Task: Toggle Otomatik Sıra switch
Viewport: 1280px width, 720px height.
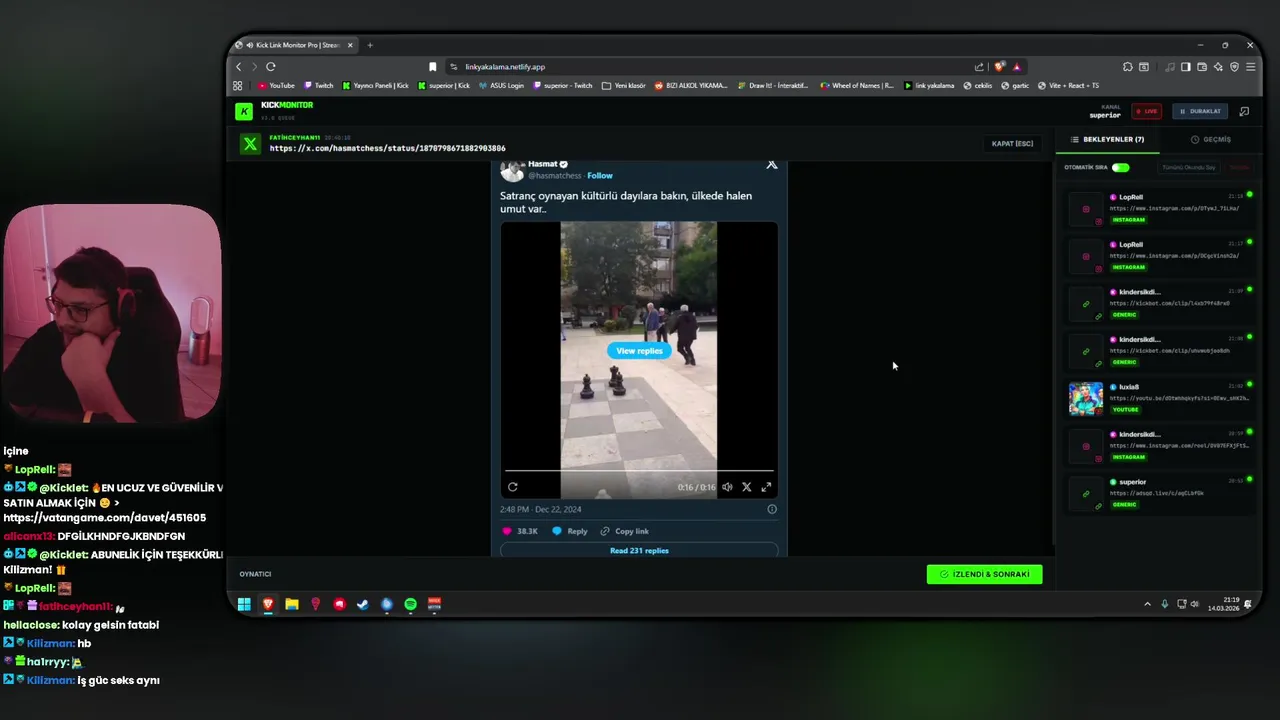Action: [x=1120, y=167]
